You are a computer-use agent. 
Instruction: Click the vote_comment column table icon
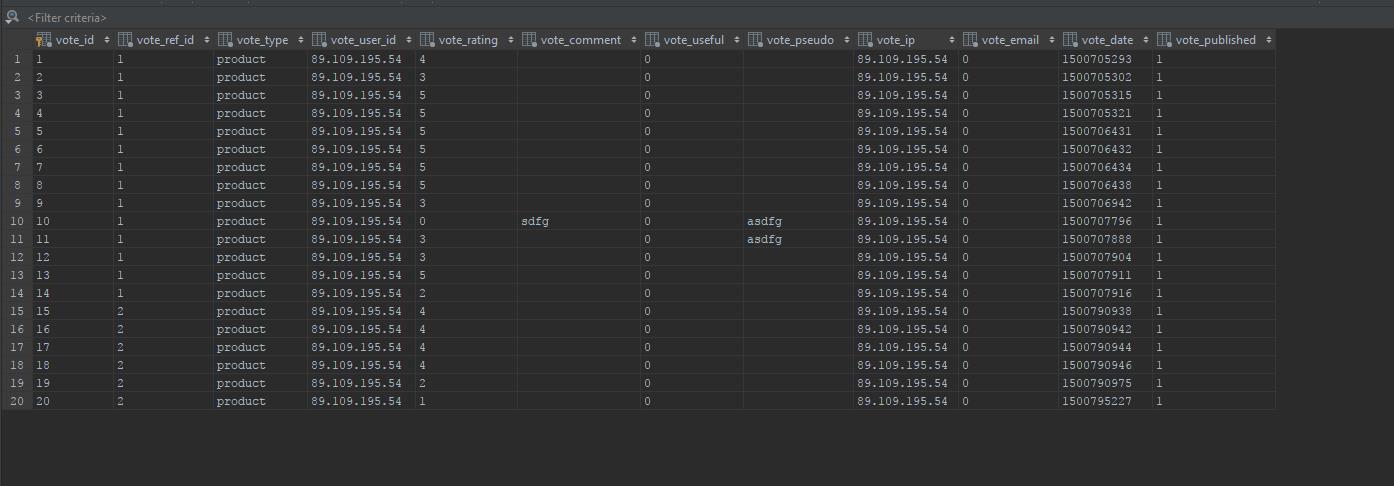[529, 40]
